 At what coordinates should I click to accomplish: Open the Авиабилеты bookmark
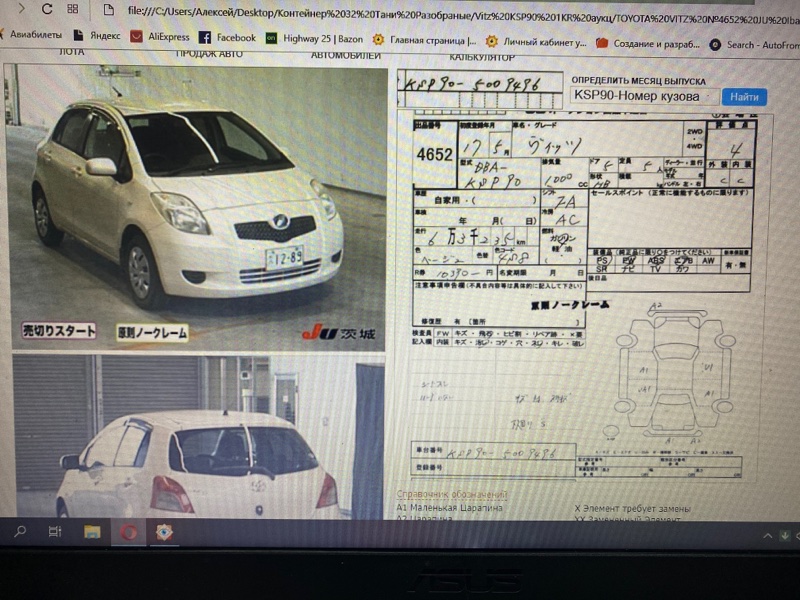[32, 35]
